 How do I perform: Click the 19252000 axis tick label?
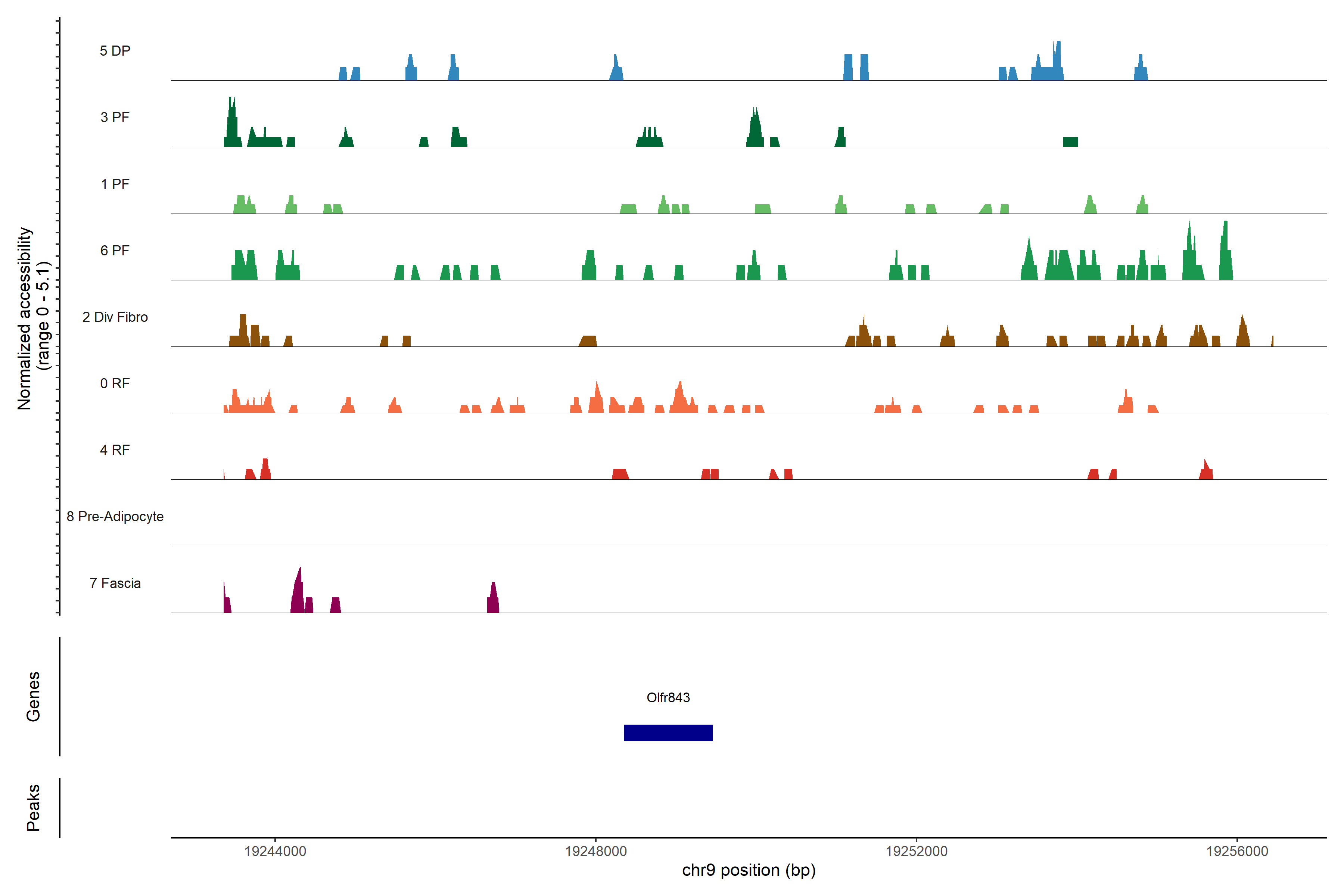click(x=916, y=852)
